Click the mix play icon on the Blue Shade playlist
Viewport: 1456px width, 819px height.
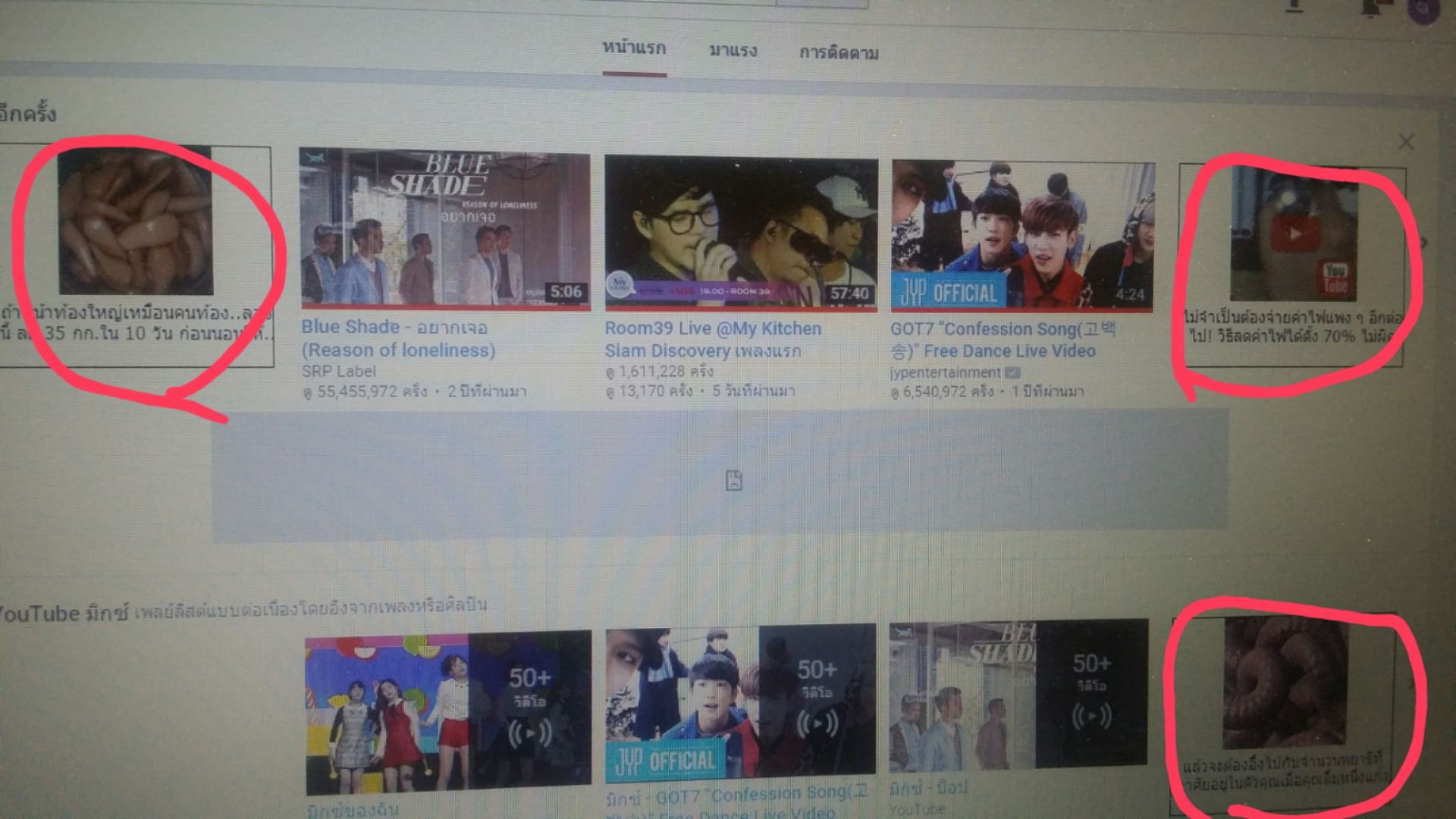1090,716
